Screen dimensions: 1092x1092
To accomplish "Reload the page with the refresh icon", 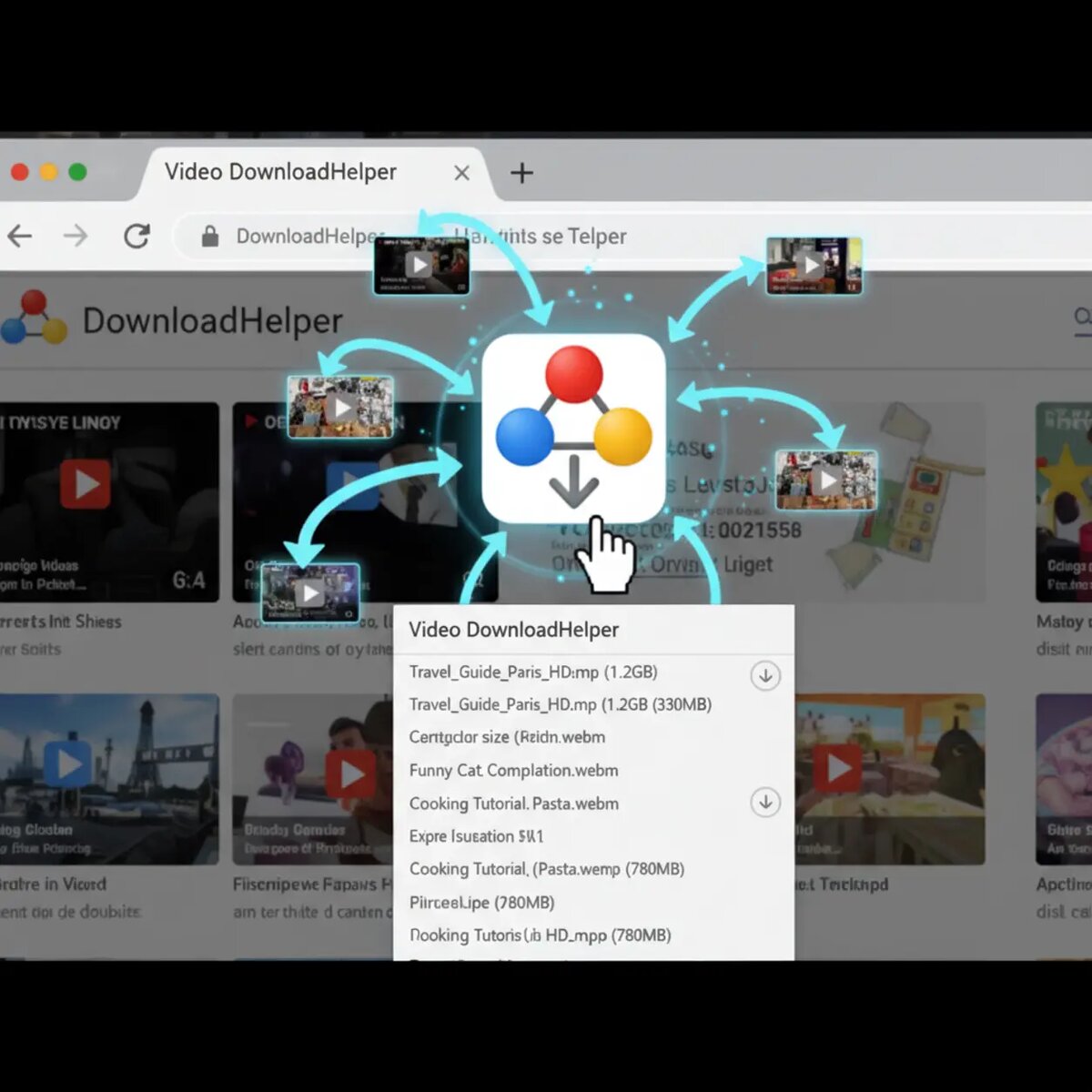I will tap(136, 237).
